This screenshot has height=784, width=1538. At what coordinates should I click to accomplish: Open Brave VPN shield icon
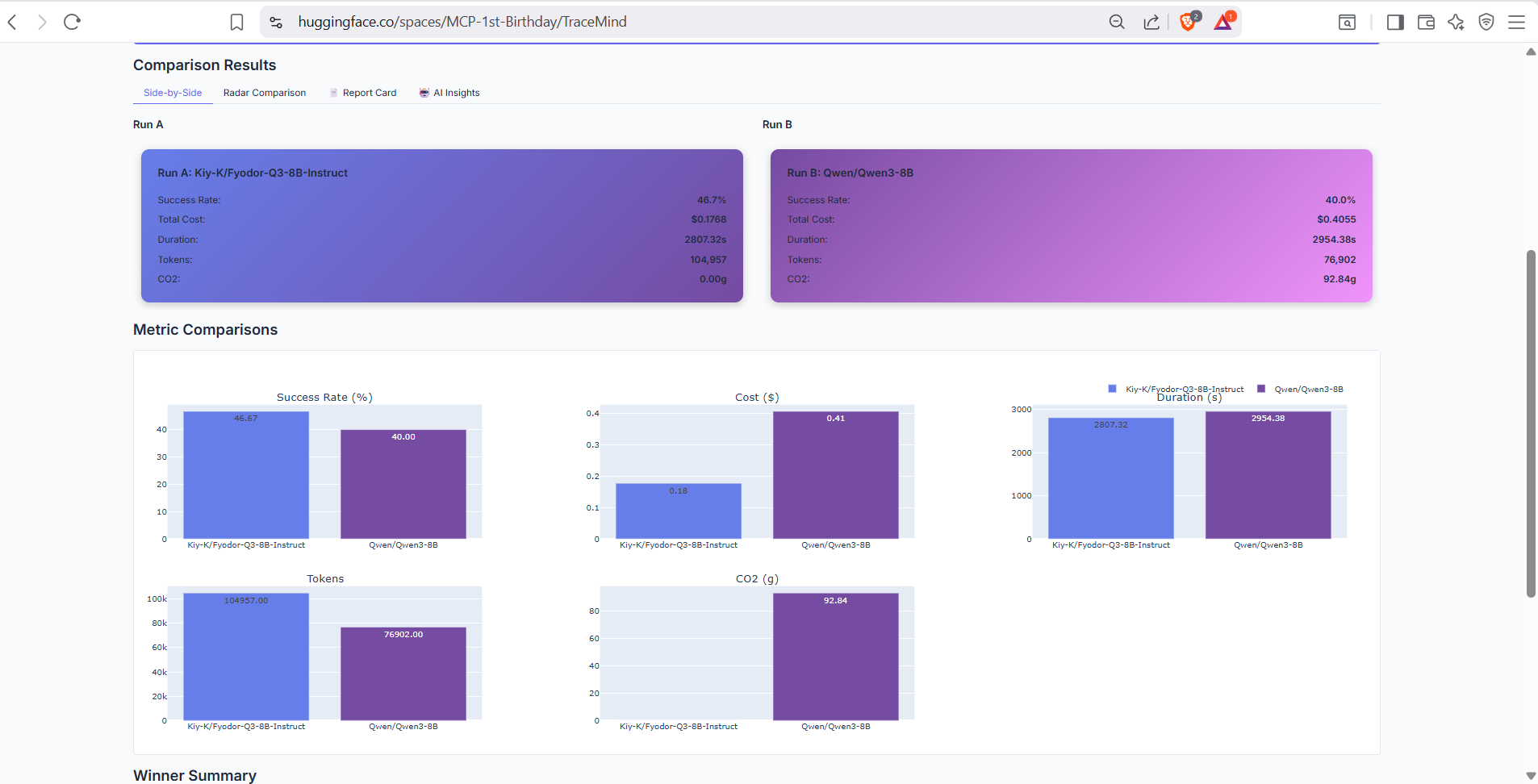tap(1486, 23)
